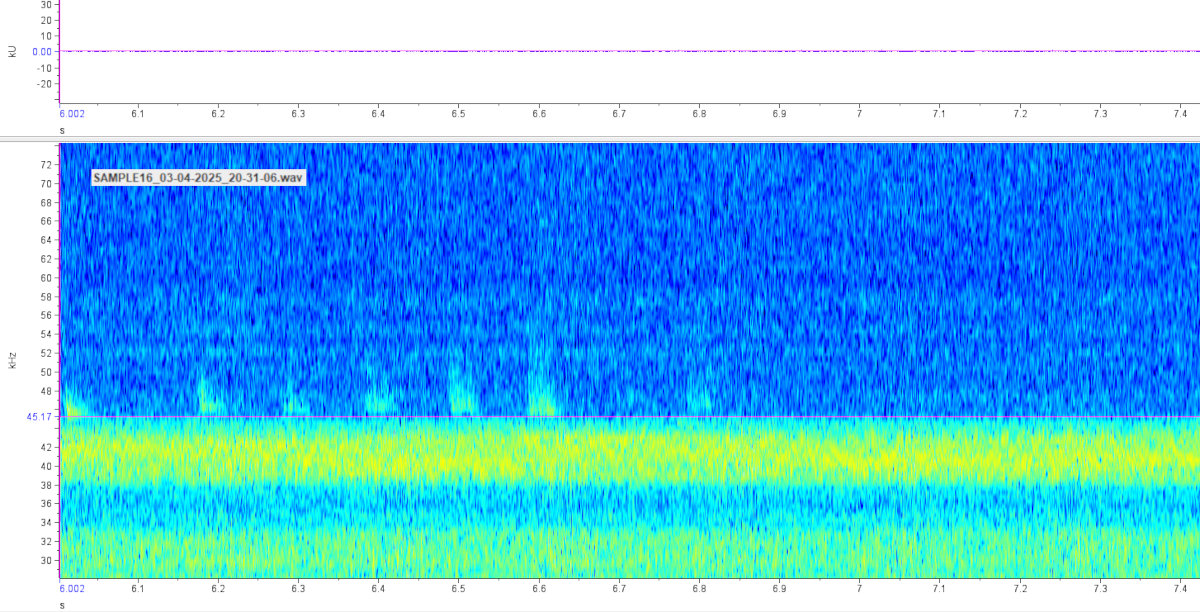Click the 7 s tick on spectrogram time axis

tap(859, 591)
